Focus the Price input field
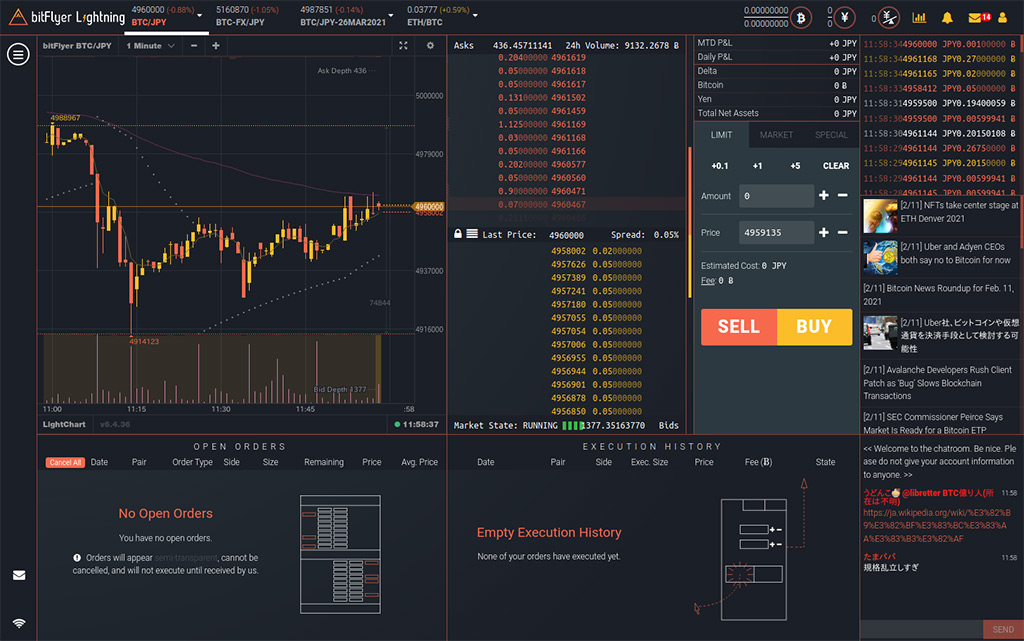The width and height of the screenshot is (1024, 641). click(x=776, y=232)
